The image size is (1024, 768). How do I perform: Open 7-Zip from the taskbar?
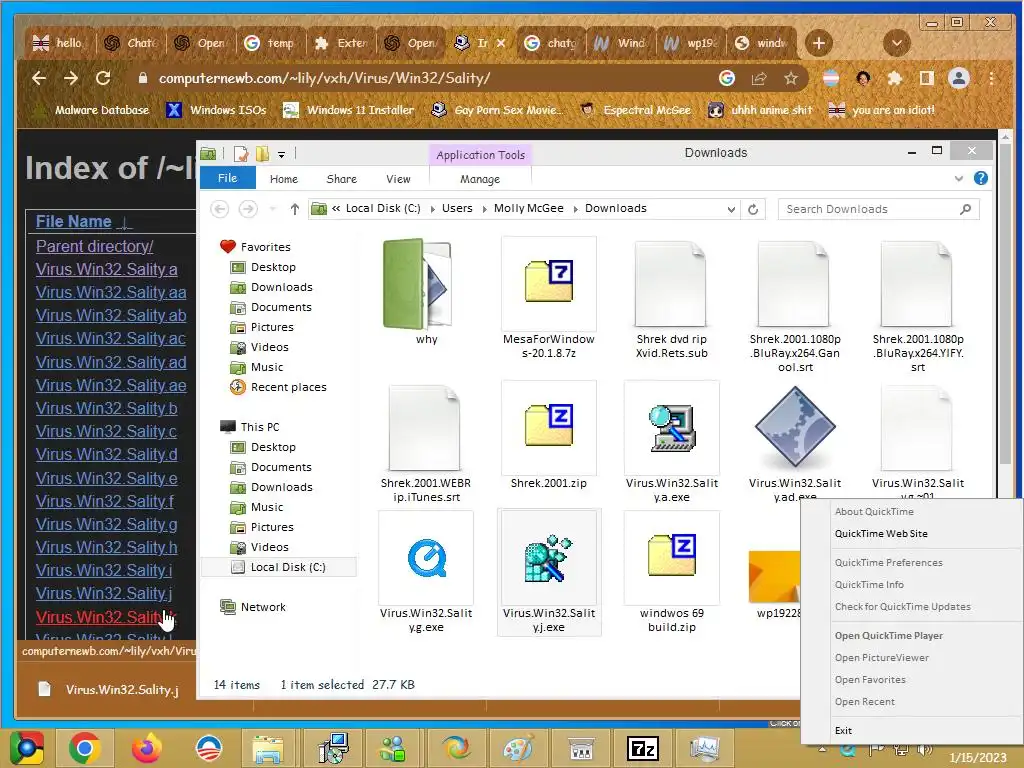click(643, 749)
